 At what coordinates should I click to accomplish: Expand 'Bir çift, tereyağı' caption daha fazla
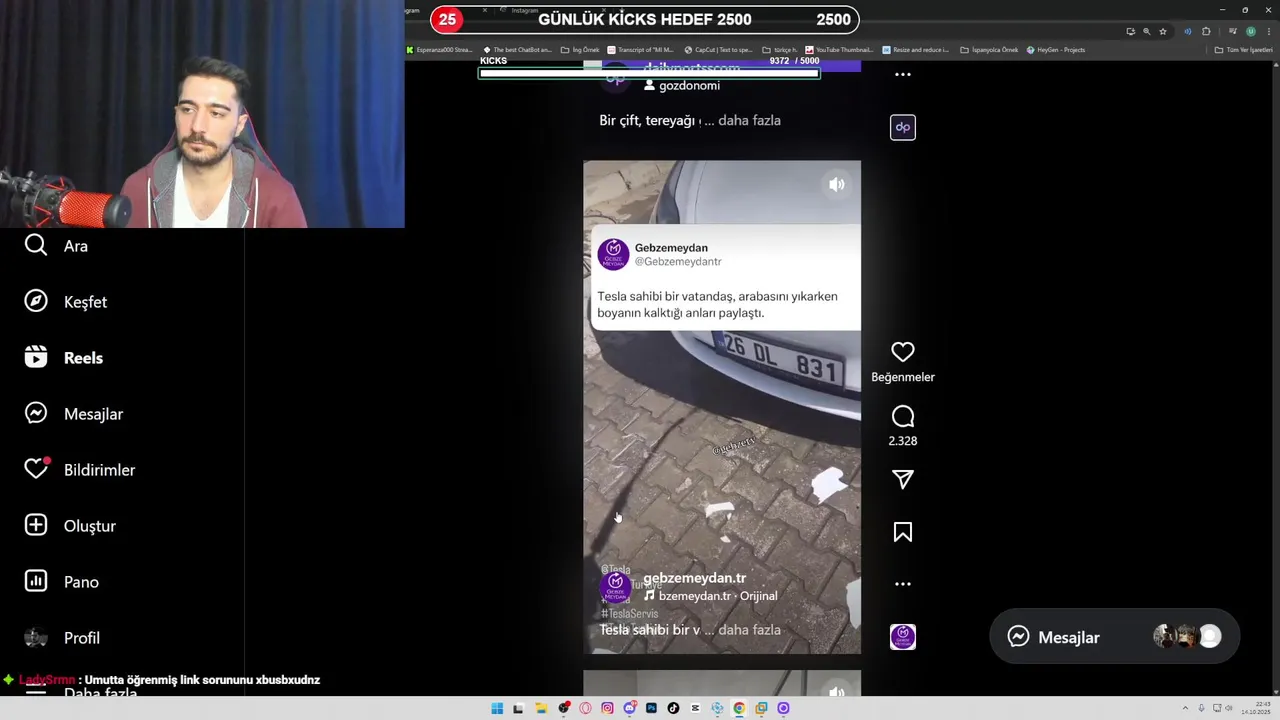point(750,120)
